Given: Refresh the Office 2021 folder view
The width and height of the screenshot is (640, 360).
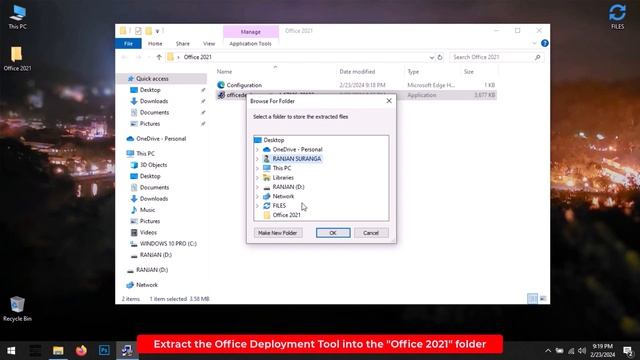Looking at the screenshot, I should (x=440, y=57).
